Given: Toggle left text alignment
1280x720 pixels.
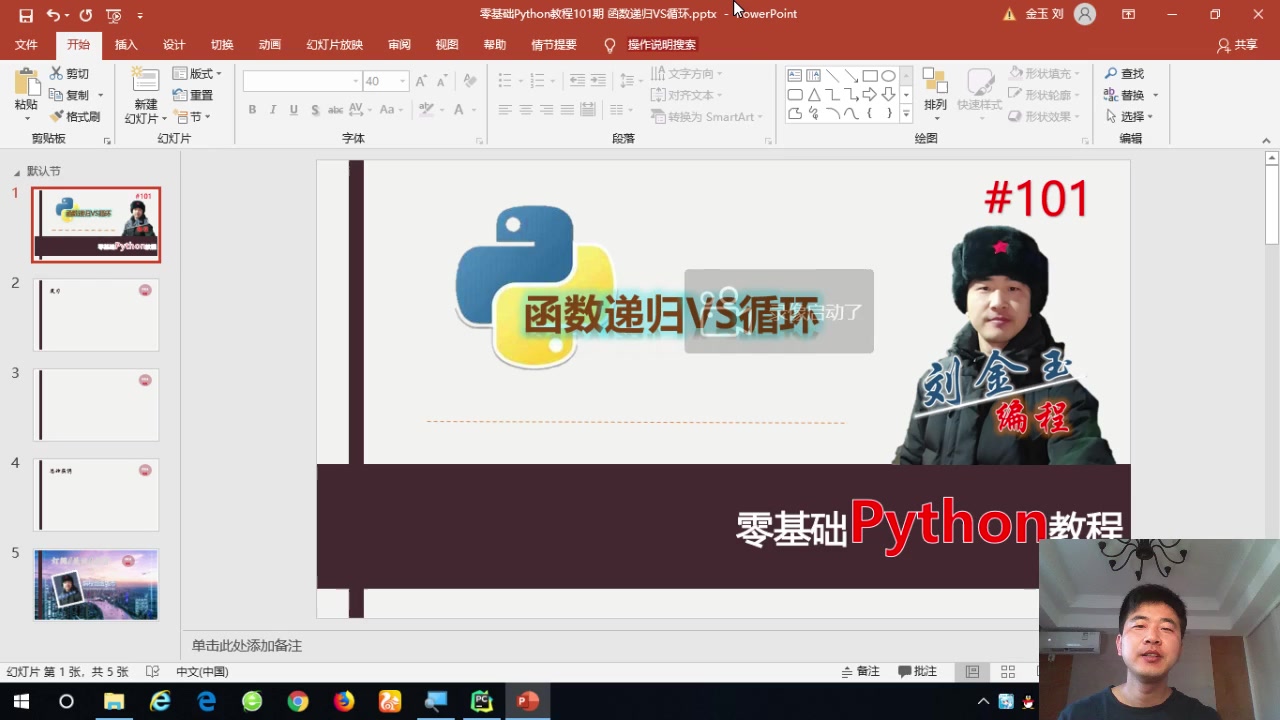Looking at the screenshot, I should 505,110.
